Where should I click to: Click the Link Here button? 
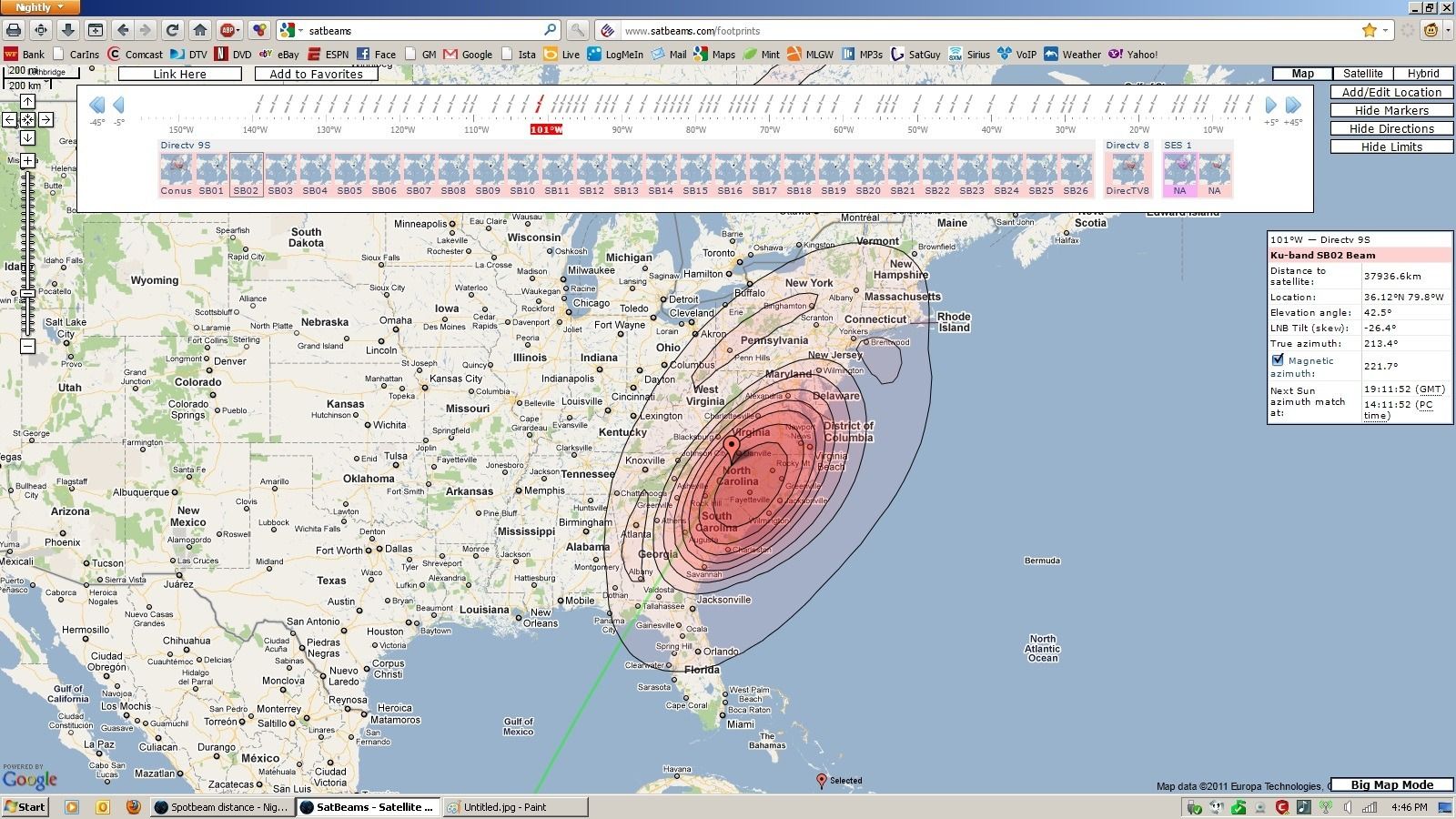tap(179, 75)
